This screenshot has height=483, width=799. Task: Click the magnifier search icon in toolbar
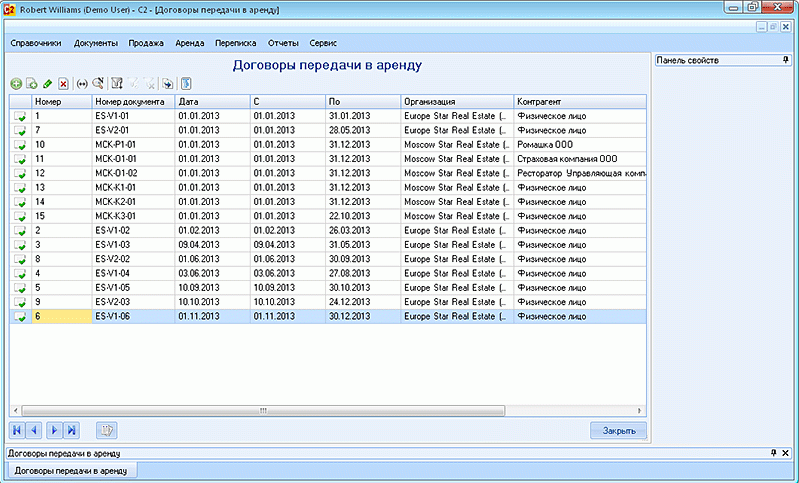click(x=98, y=84)
